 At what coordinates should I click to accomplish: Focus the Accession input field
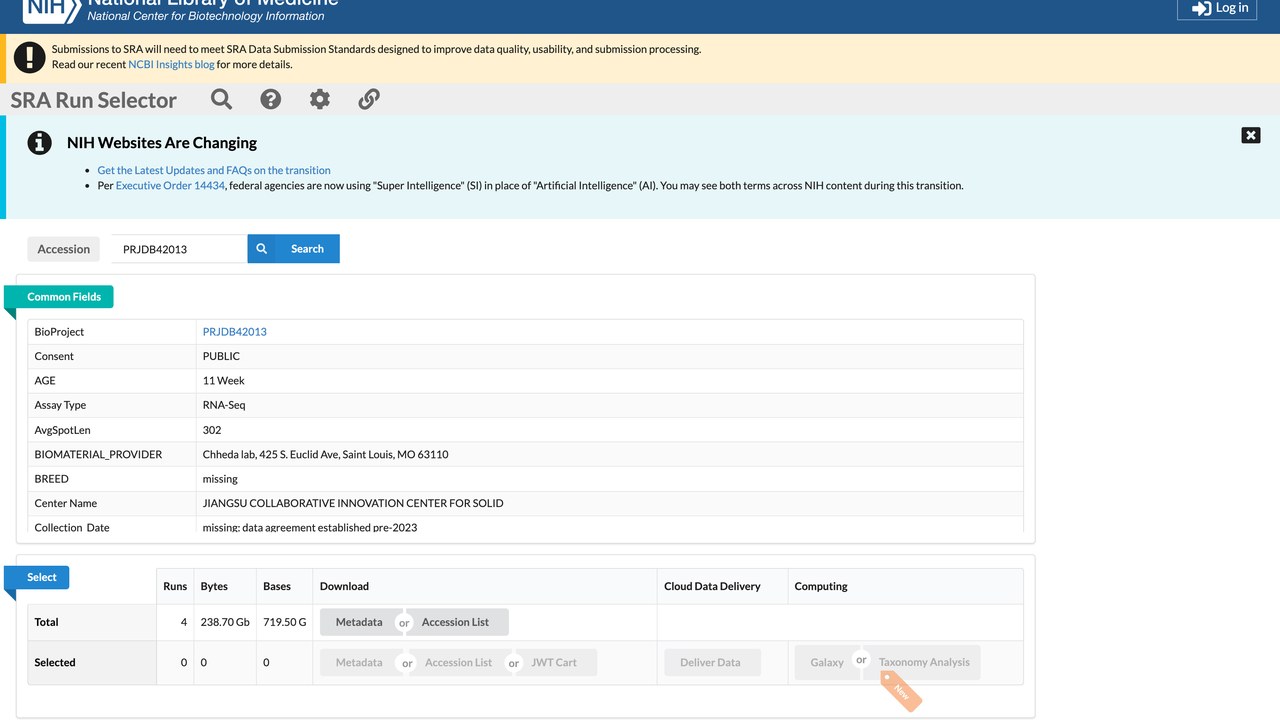click(x=179, y=249)
